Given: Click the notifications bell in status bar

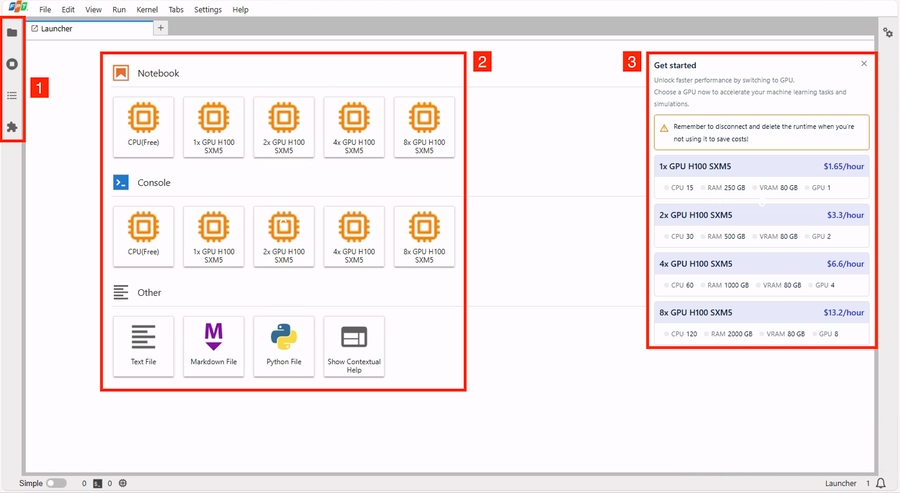Looking at the screenshot, I should click(881, 483).
